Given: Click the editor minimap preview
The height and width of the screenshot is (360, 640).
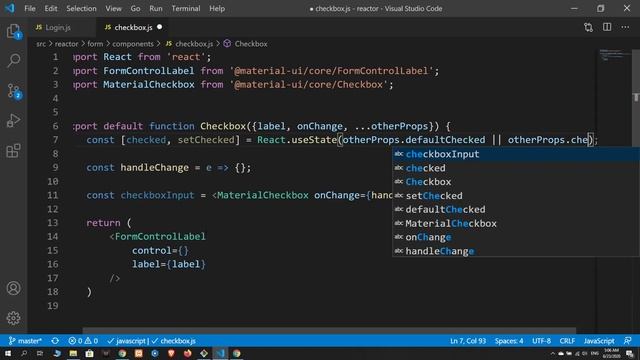Looking at the screenshot, I should pos(615,55).
